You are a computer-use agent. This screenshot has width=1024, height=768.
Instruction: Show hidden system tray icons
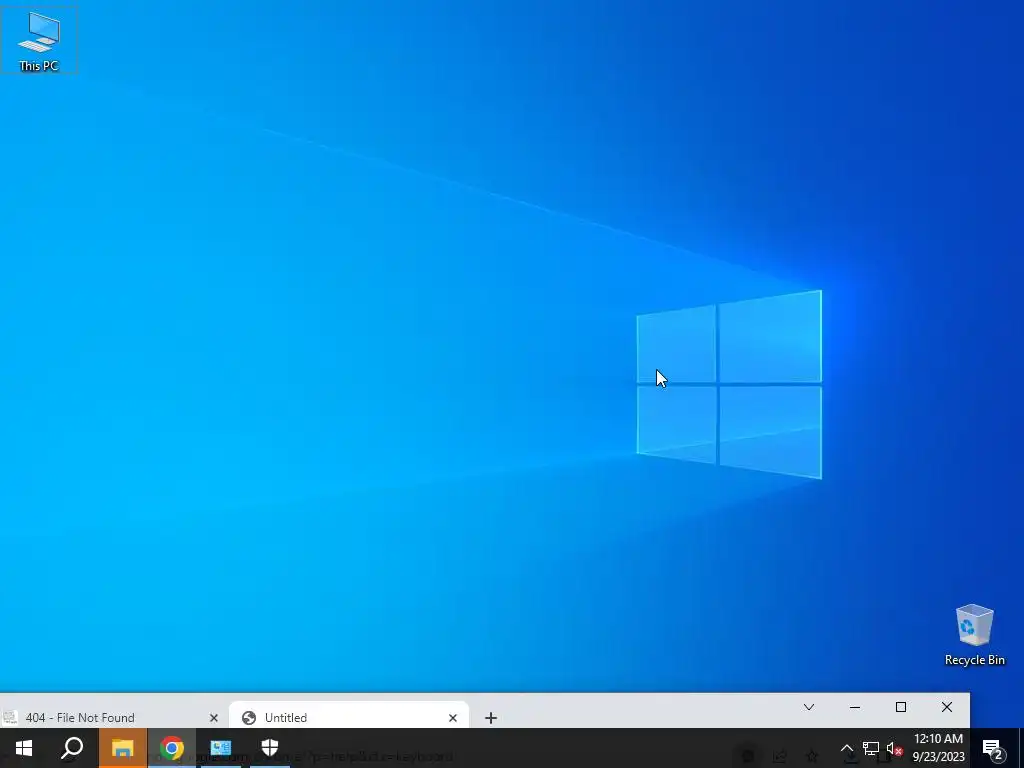[x=846, y=748]
